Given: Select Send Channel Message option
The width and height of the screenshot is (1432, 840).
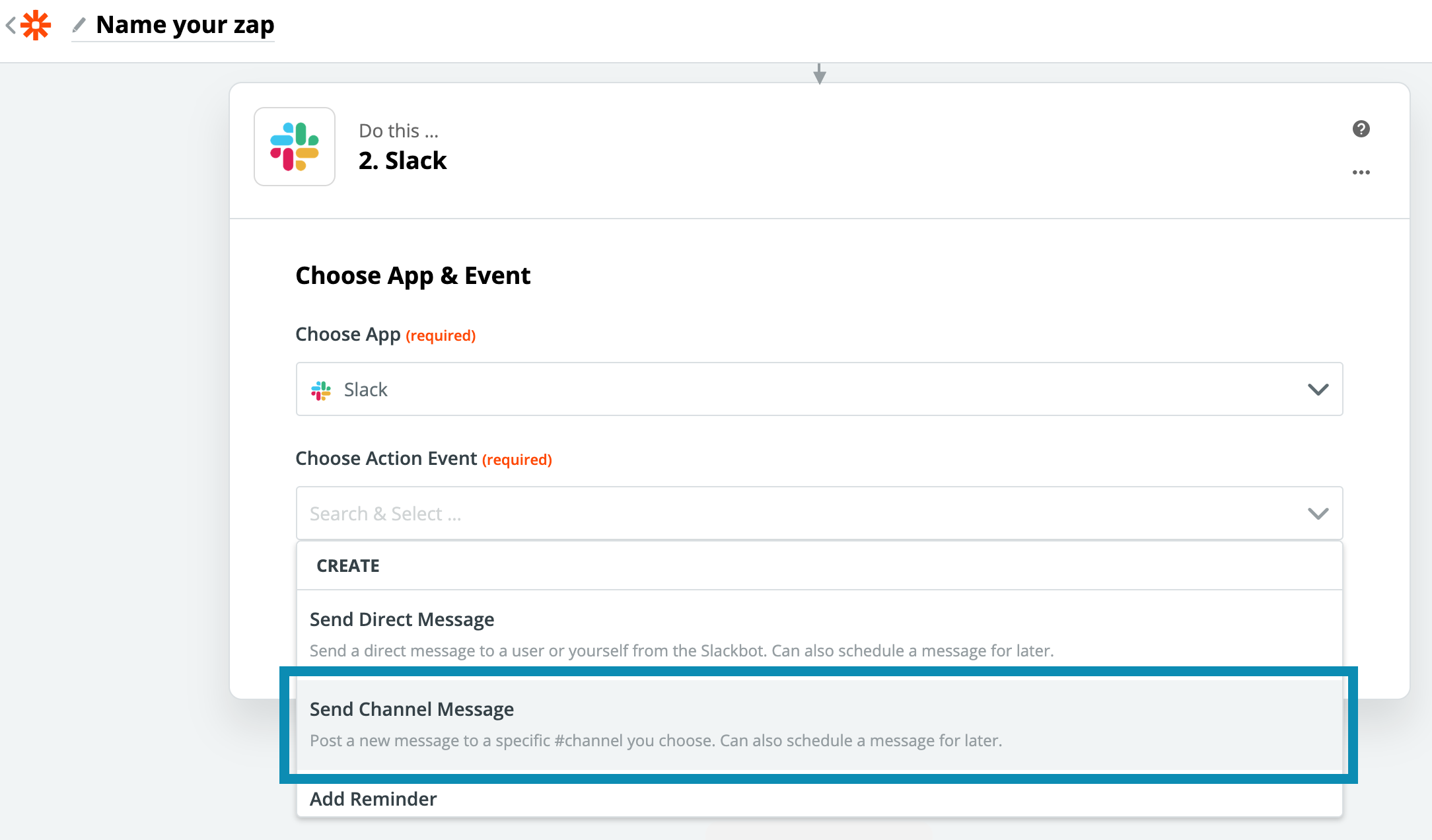Looking at the screenshot, I should coord(412,709).
